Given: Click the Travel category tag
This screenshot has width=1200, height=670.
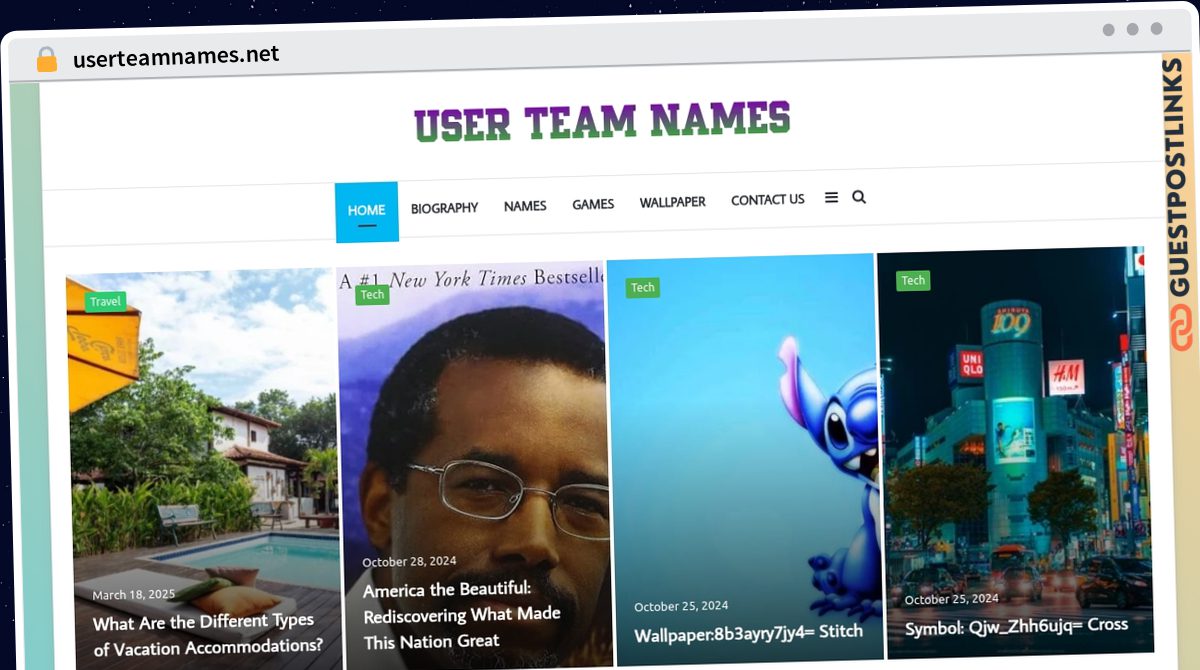Looking at the screenshot, I should 105,301.
